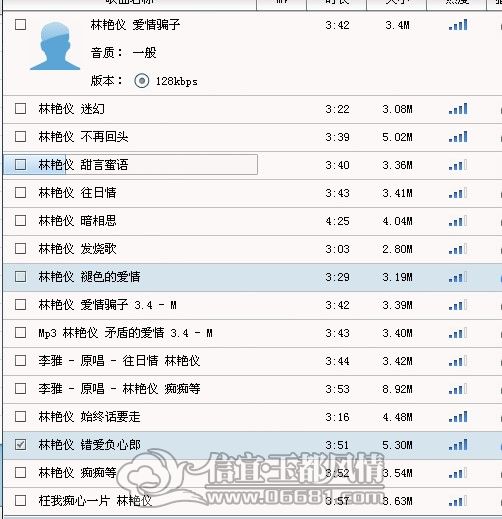The height and width of the screenshot is (519, 502).
Task: Click the popularity bars for 林艳仪 始终话要走
Action: click(x=458, y=417)
